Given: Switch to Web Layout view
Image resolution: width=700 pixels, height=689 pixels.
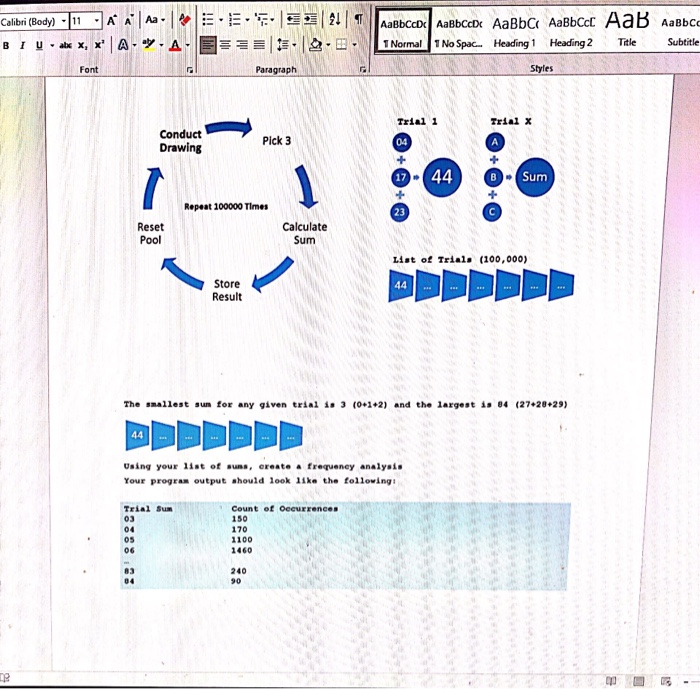Looking at the screenshot, I should point(666,681).
